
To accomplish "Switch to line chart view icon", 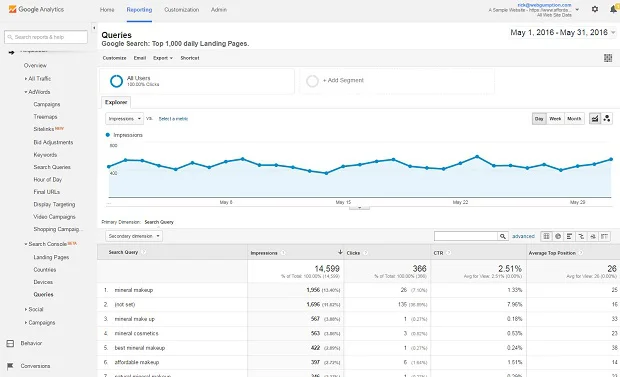I will click(595, 118).
